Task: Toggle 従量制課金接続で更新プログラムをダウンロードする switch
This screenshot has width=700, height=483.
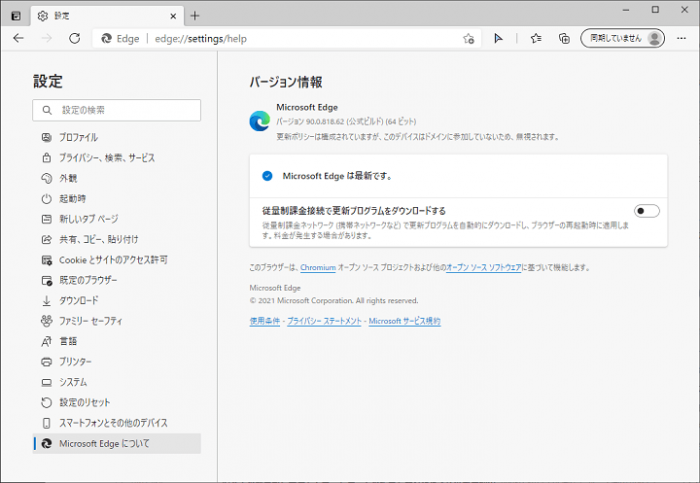Action: [x=646, y=211]
